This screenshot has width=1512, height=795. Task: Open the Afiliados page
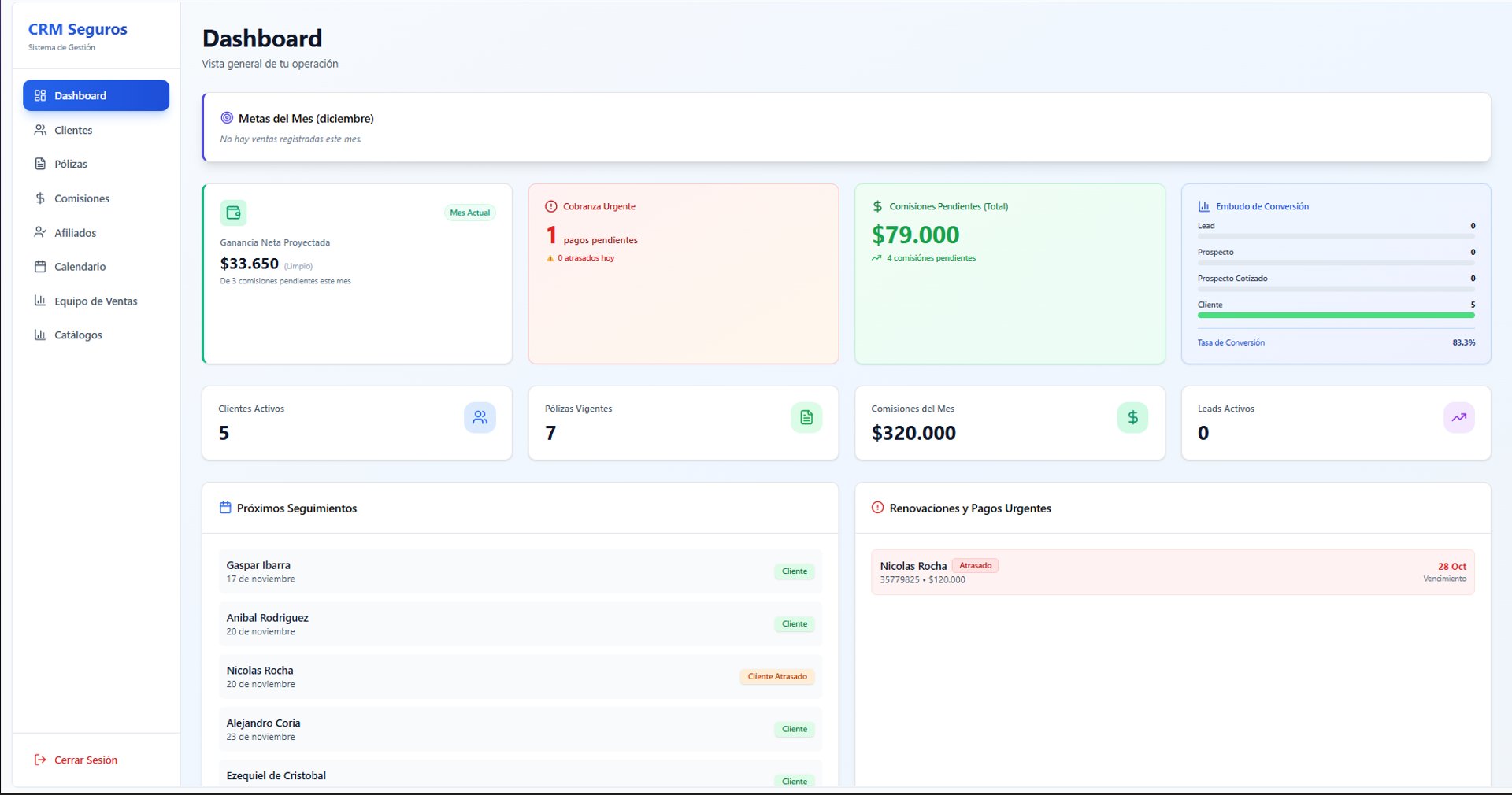96,232
